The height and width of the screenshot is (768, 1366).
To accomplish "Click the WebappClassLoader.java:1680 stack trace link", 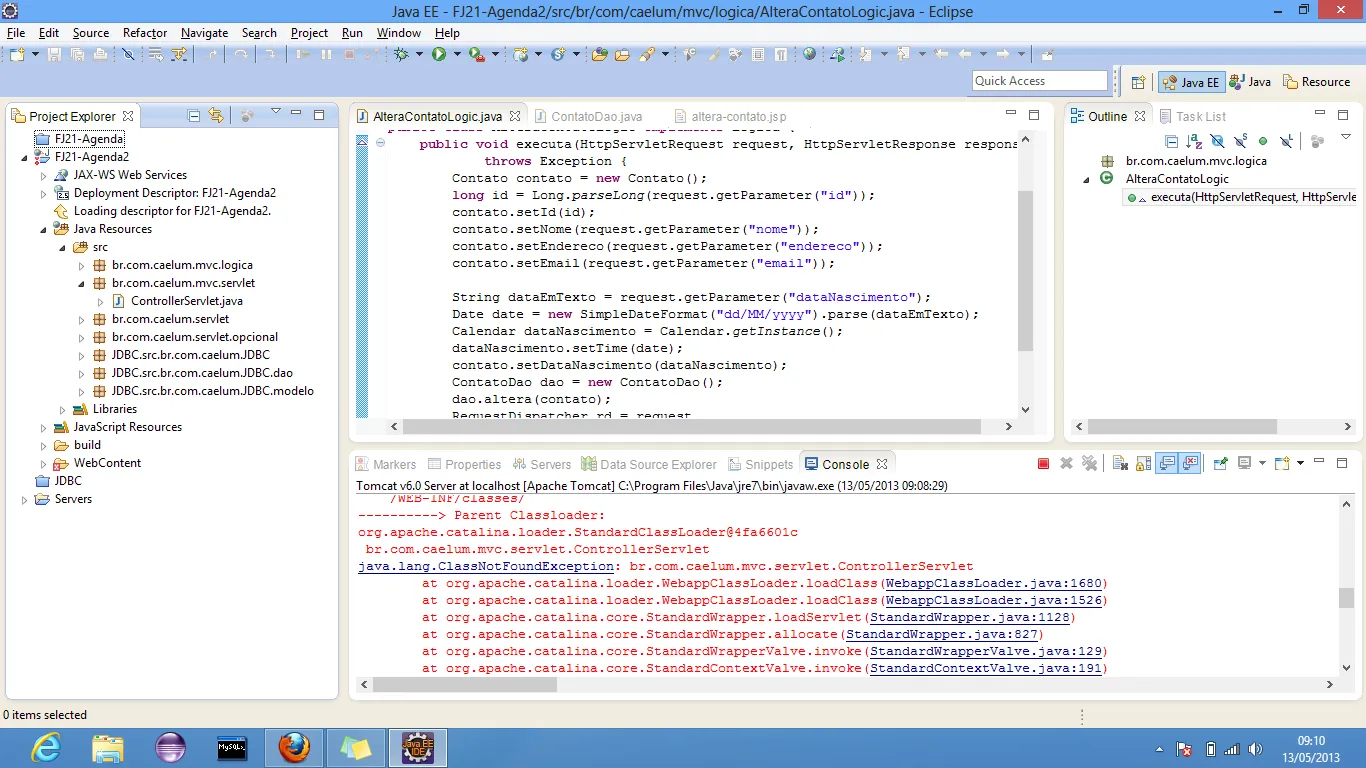I will point(992,584).
